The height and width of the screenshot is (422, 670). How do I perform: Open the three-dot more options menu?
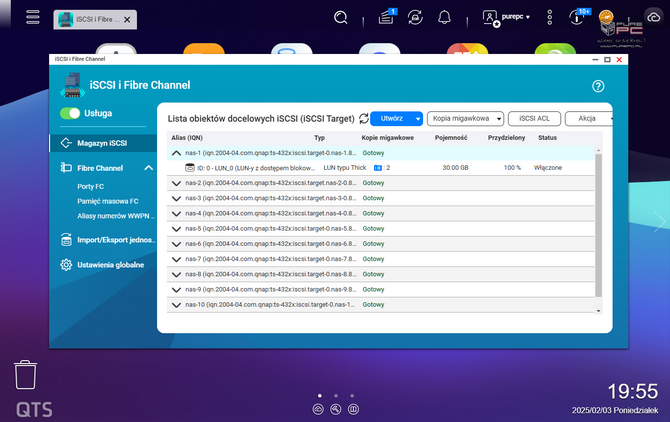[x=550, y=18]
